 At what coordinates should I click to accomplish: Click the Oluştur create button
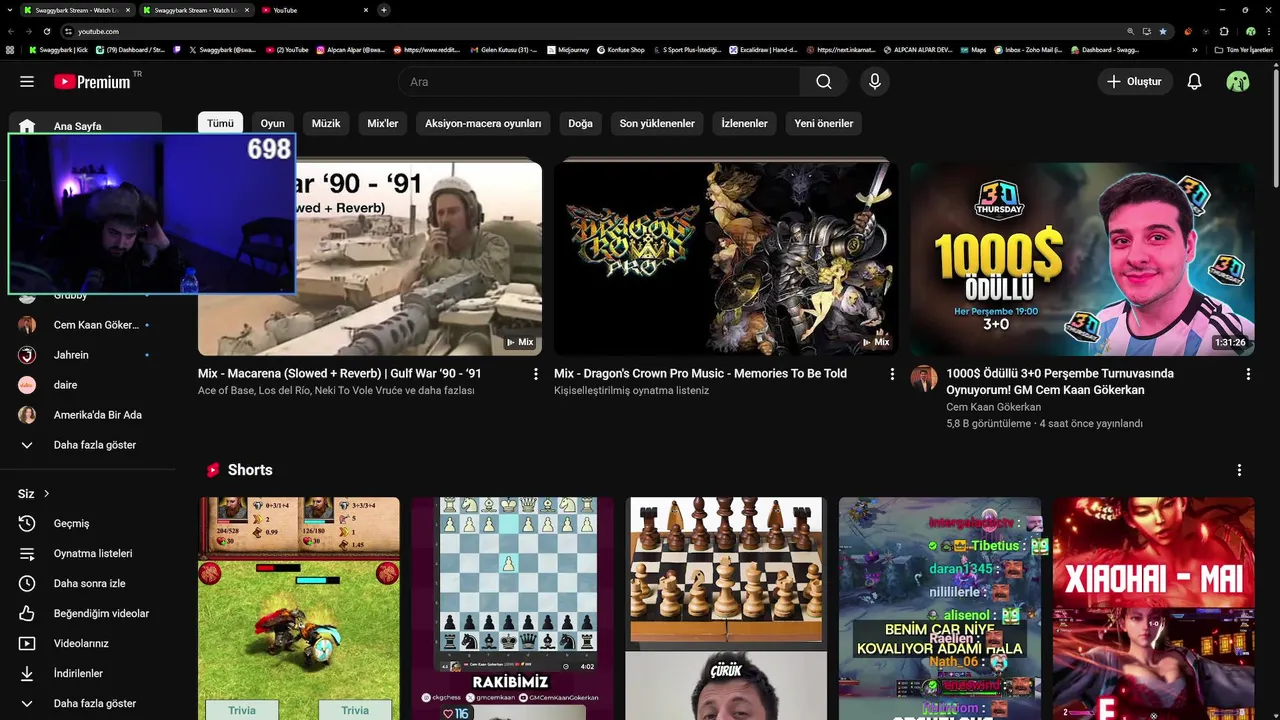click(x=1135, y=82)
